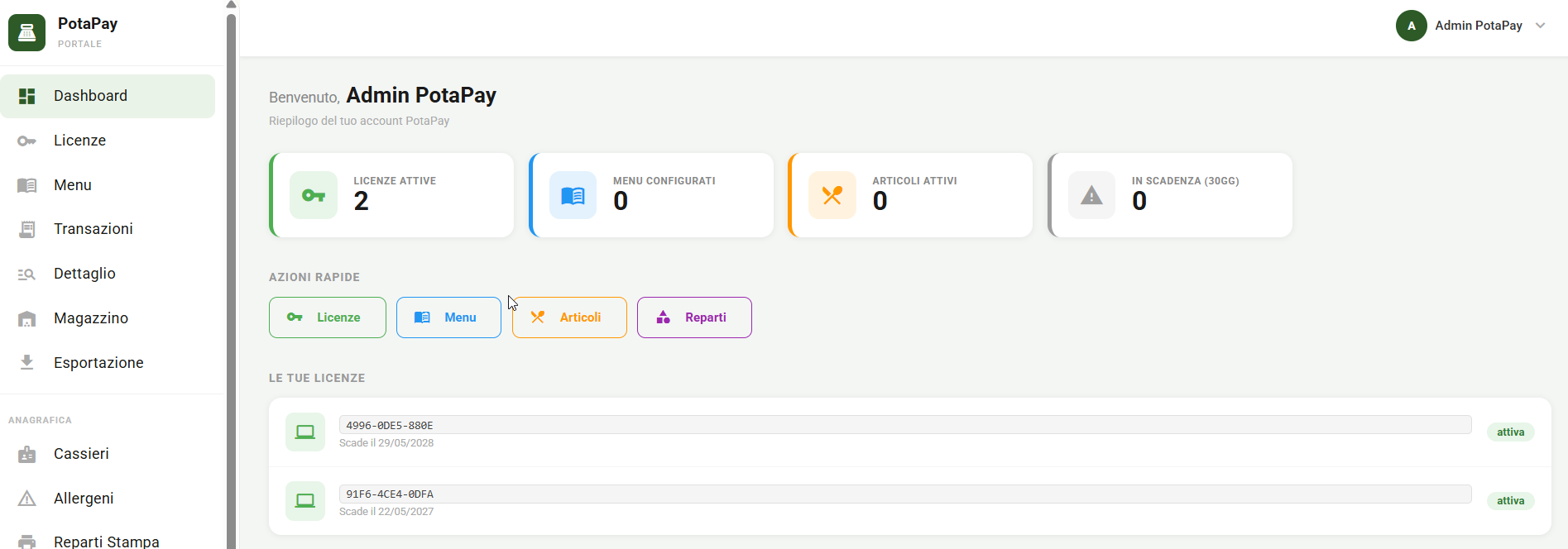Click the attiva badge for license 91F6-4CE4-0DFA
The image size is (1568, 549).
pyautogui.click(x=1510, y=501)
